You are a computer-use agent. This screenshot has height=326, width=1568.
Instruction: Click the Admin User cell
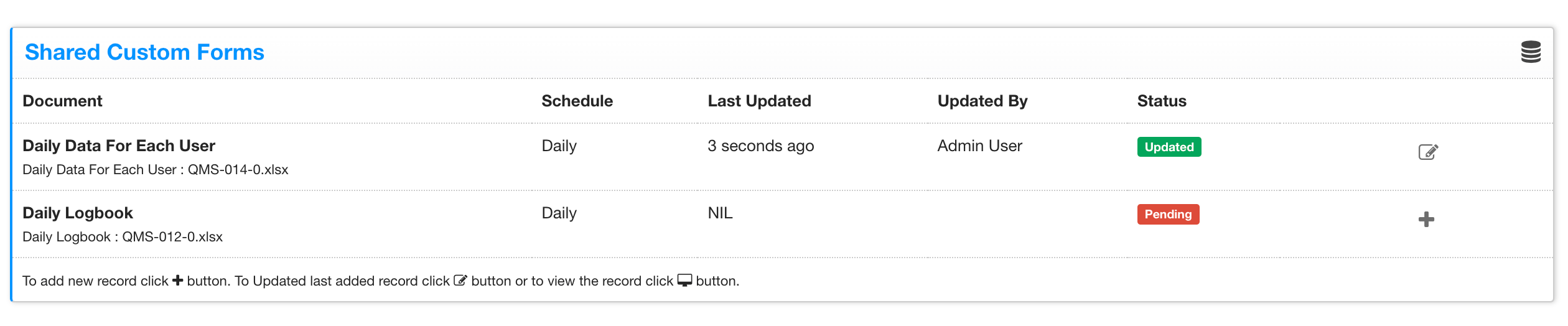(979, 146)
